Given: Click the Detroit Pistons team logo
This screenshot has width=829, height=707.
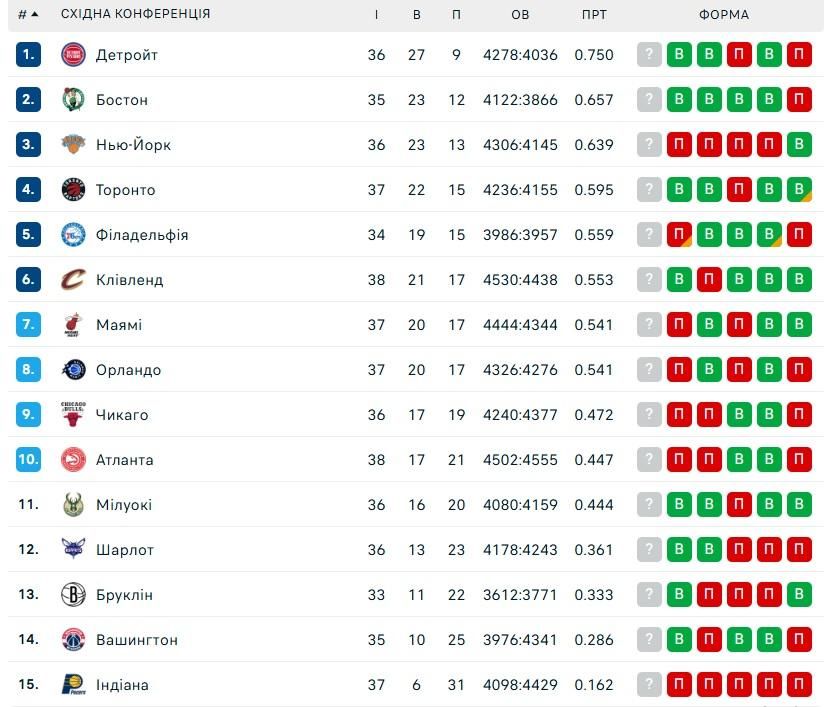Looking at the screenshot, I should (x=73, y=55).
